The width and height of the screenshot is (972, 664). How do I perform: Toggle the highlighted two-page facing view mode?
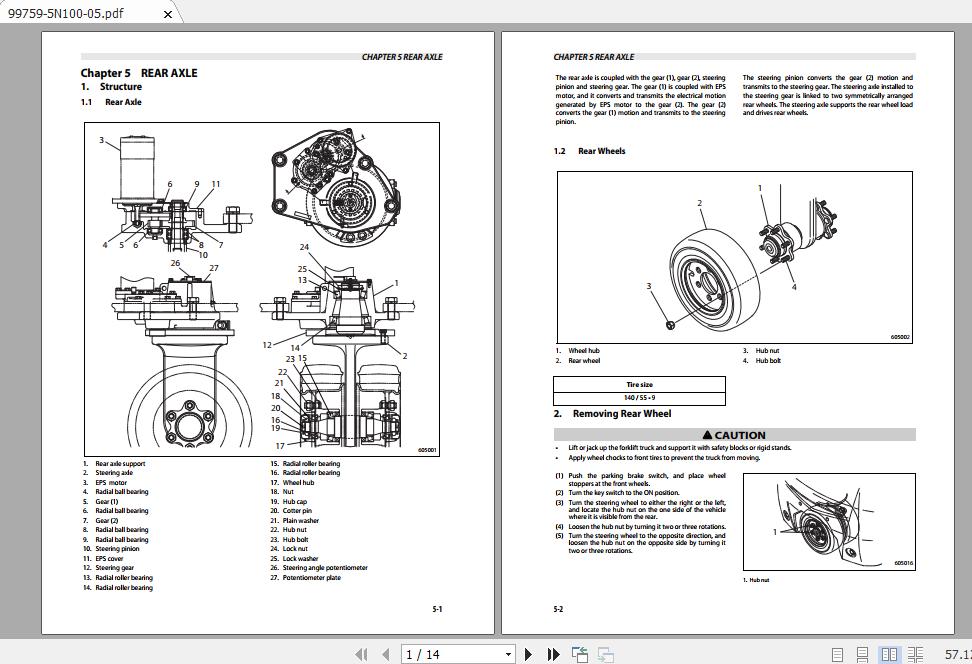[x=890, y=653]
